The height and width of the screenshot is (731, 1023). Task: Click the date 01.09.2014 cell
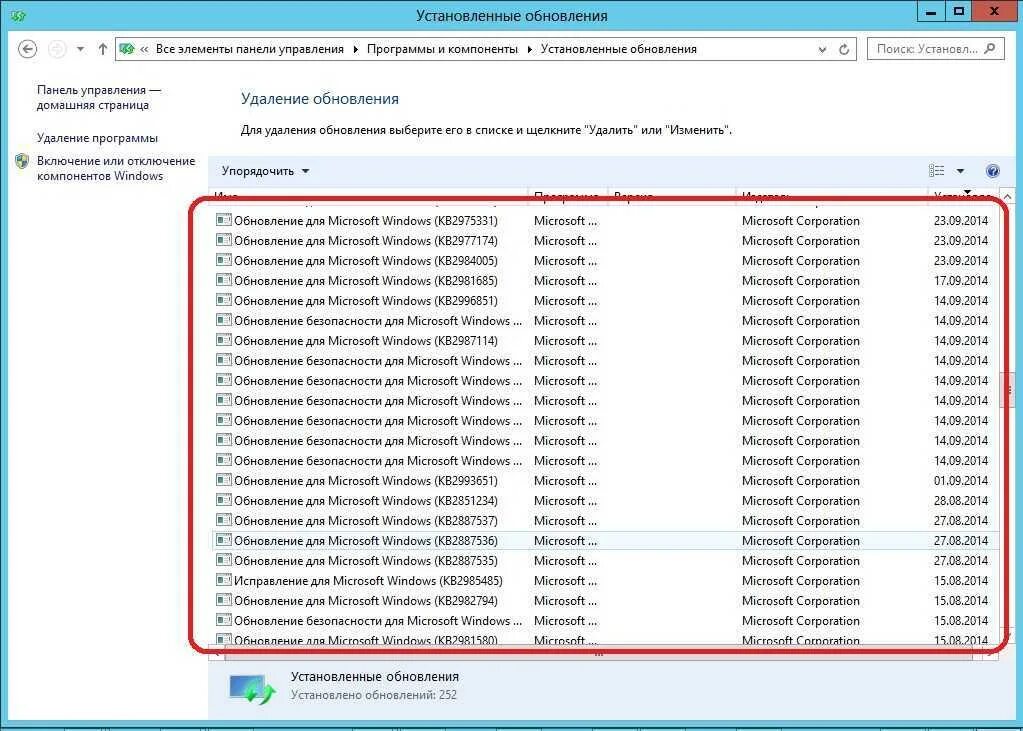tap(961, 480)
